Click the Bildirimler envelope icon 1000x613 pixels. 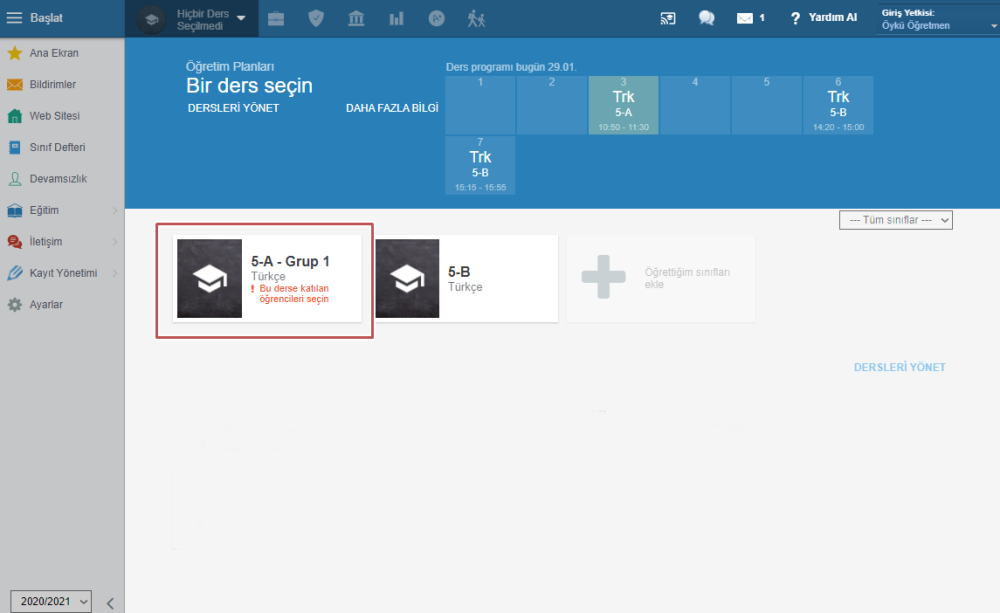coord(15,84)
